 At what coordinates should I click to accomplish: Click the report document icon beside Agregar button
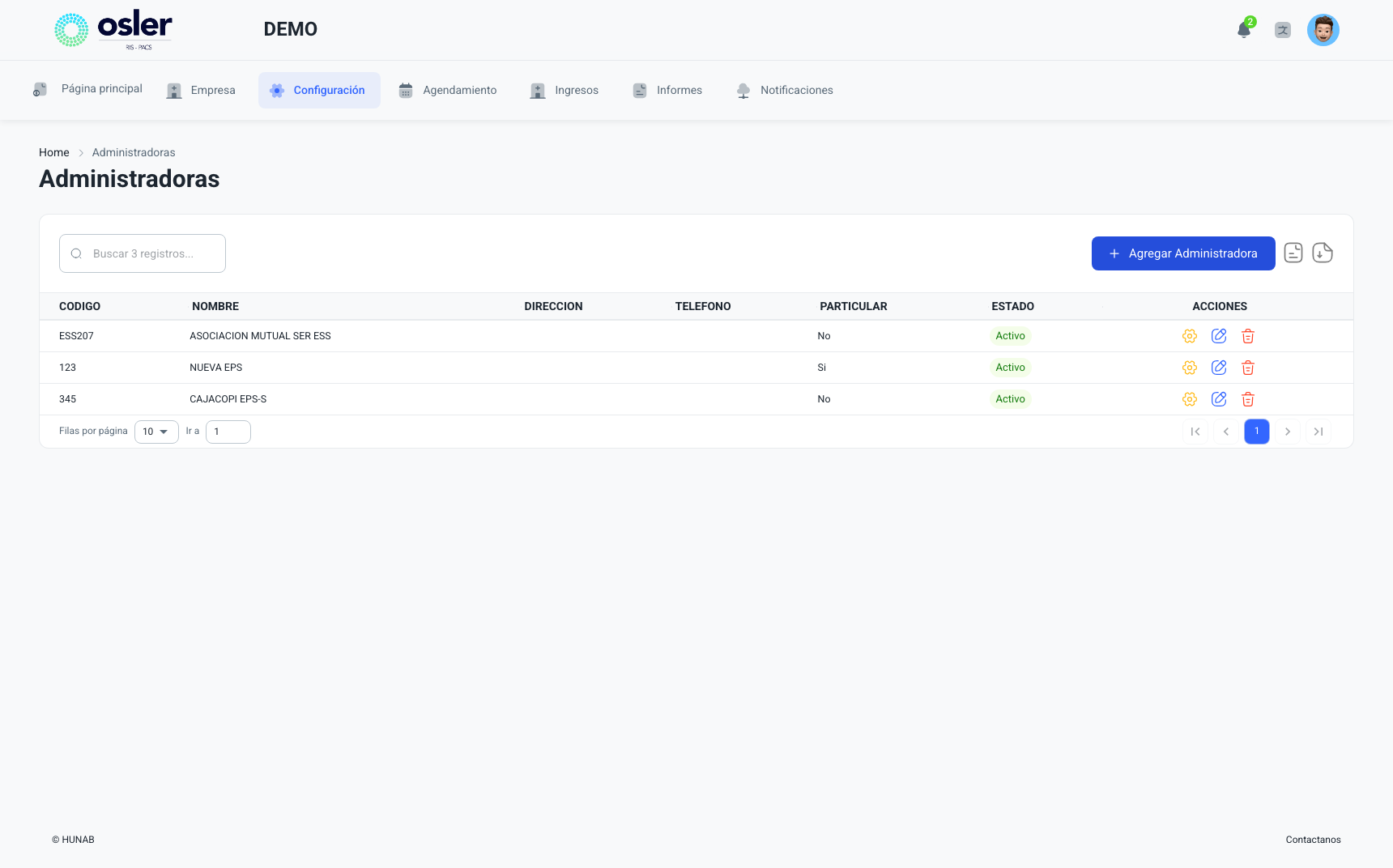(x=1293, y=253)
